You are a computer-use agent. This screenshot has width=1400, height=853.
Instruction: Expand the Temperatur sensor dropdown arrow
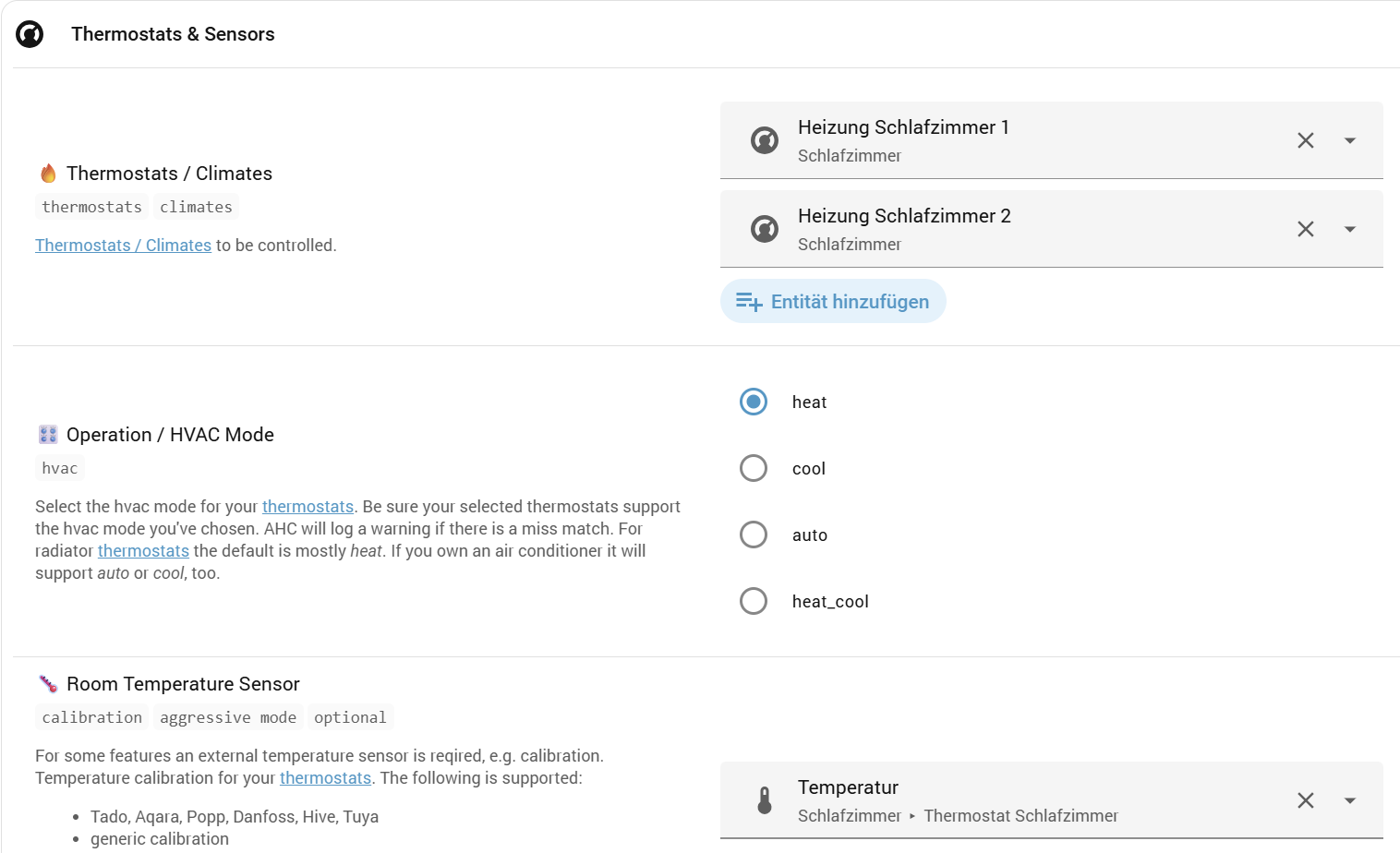click(1350, 800)
